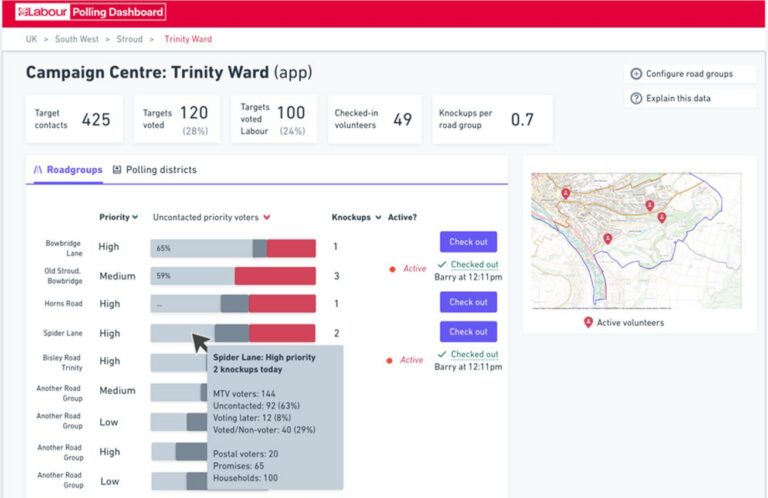Click the Active volunteers legend pin icon

588,322
